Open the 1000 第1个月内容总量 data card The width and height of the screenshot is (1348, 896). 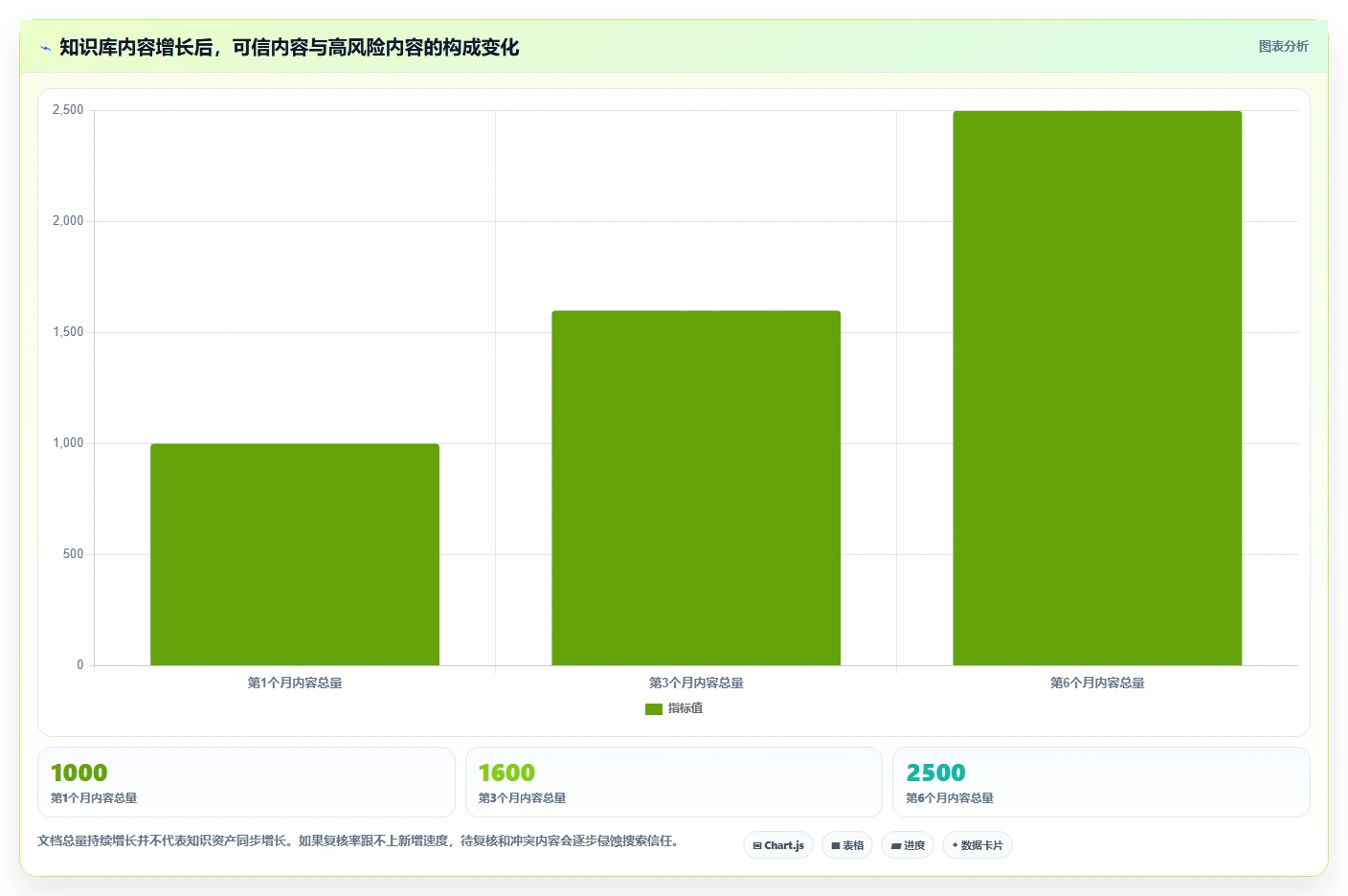click(246, 782)
